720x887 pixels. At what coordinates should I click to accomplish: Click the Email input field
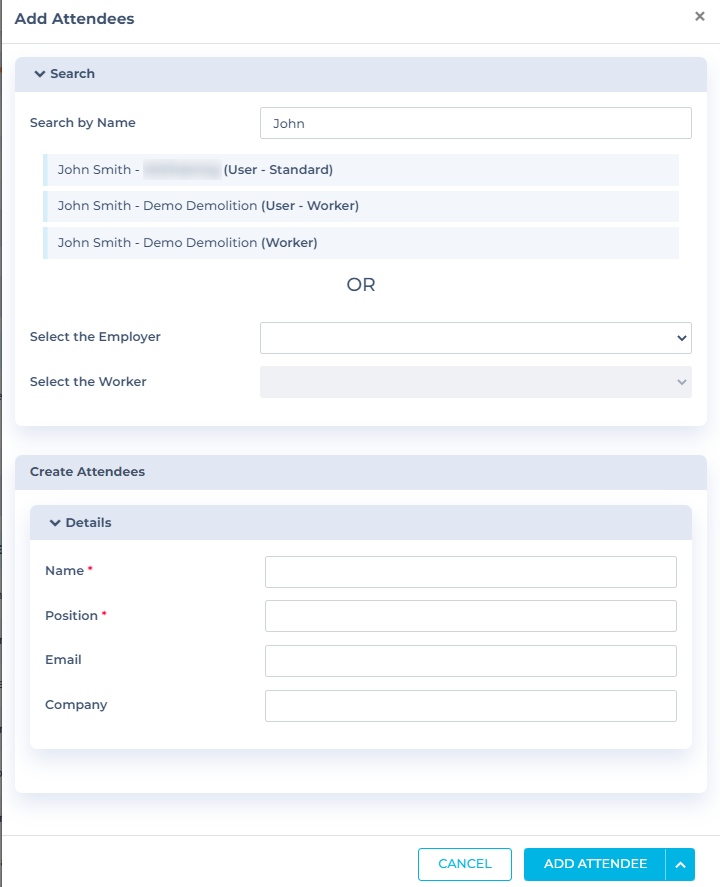point(470,661)
